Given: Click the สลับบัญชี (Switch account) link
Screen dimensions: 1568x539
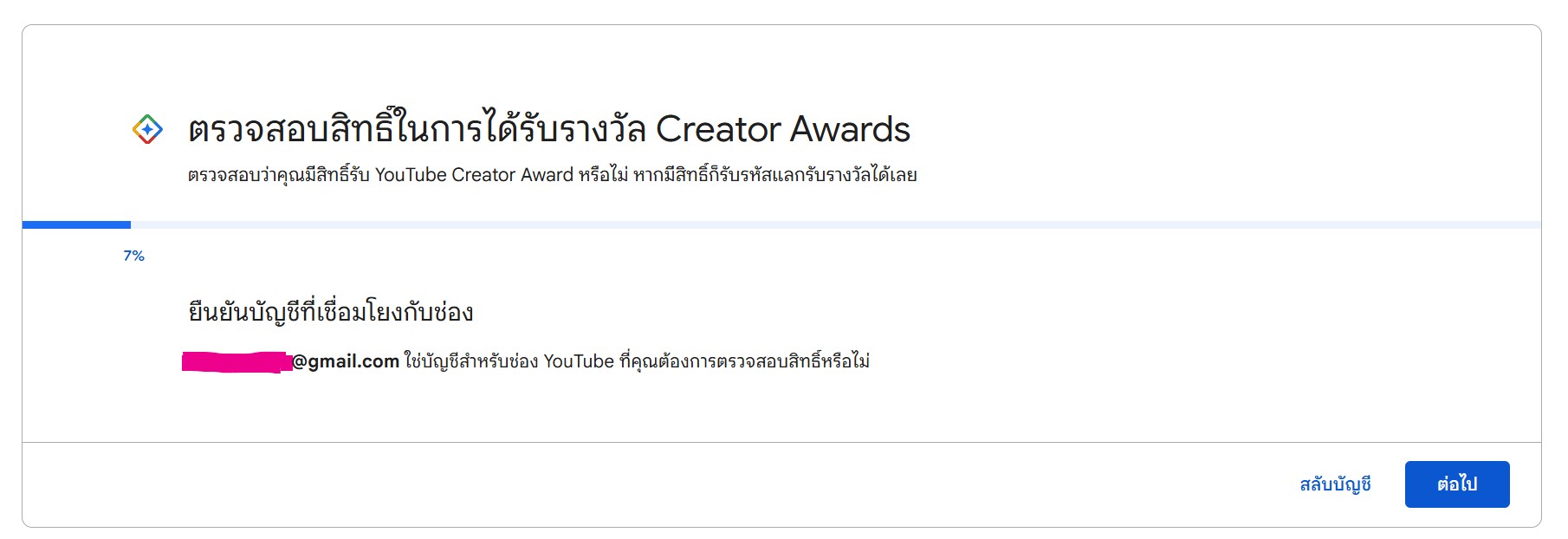Looking at the screenshot, I should pyautogui.click(x=1335, y=484).
